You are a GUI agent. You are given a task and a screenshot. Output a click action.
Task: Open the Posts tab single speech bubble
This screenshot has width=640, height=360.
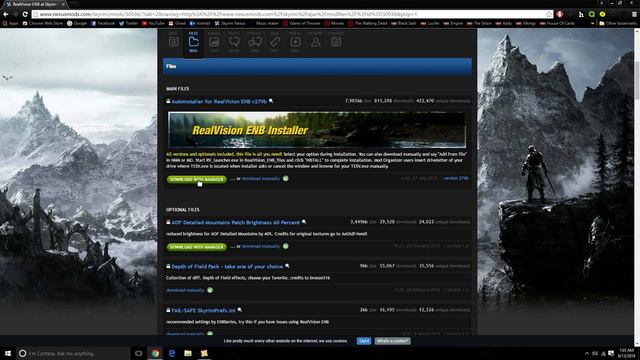(x=234, y=42)
